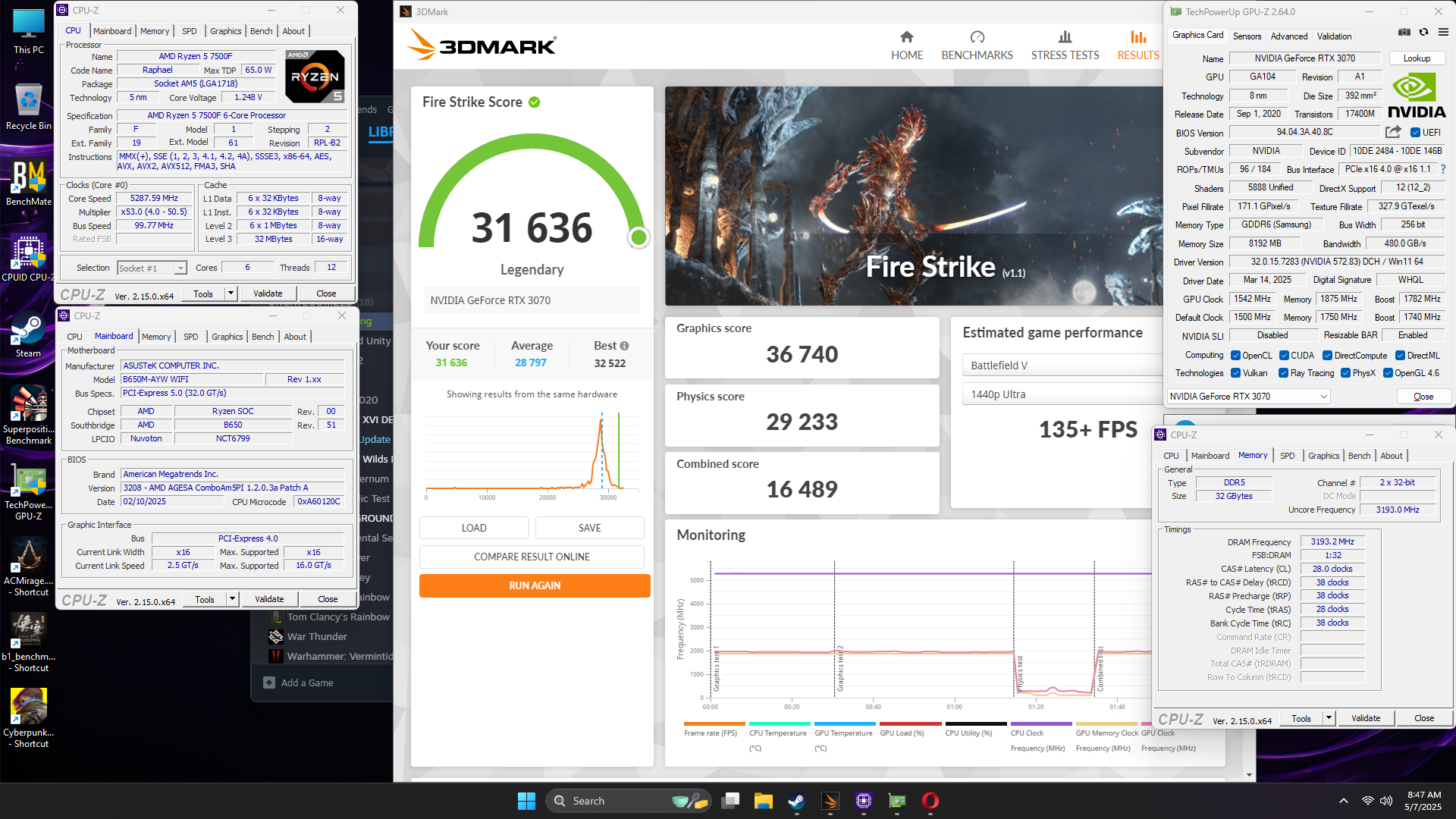Click the Lookup button in GPU-Z
This screenshot has height=819, width=1456.
tap(1417, 58)
